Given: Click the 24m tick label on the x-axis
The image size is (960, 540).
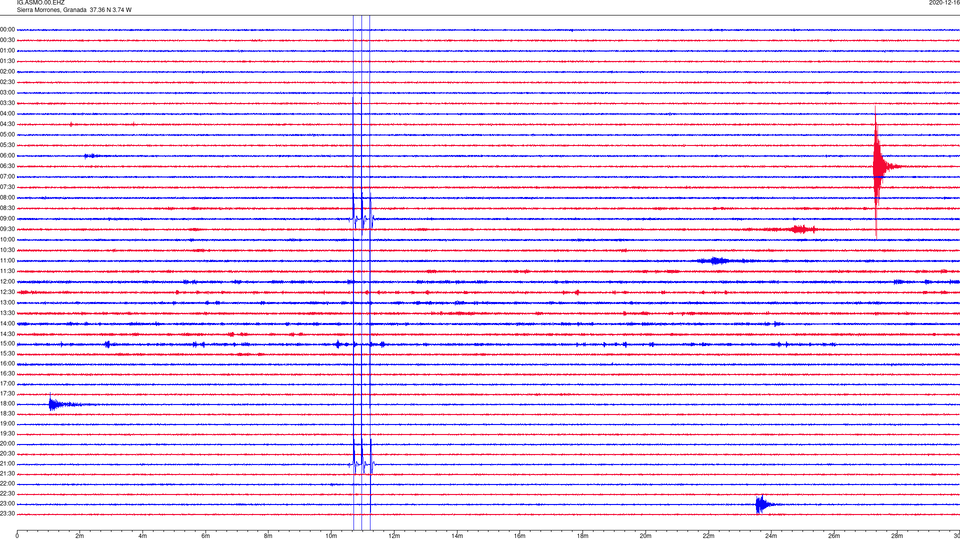Looking at the screenshot, I should [x=771, y=536].
